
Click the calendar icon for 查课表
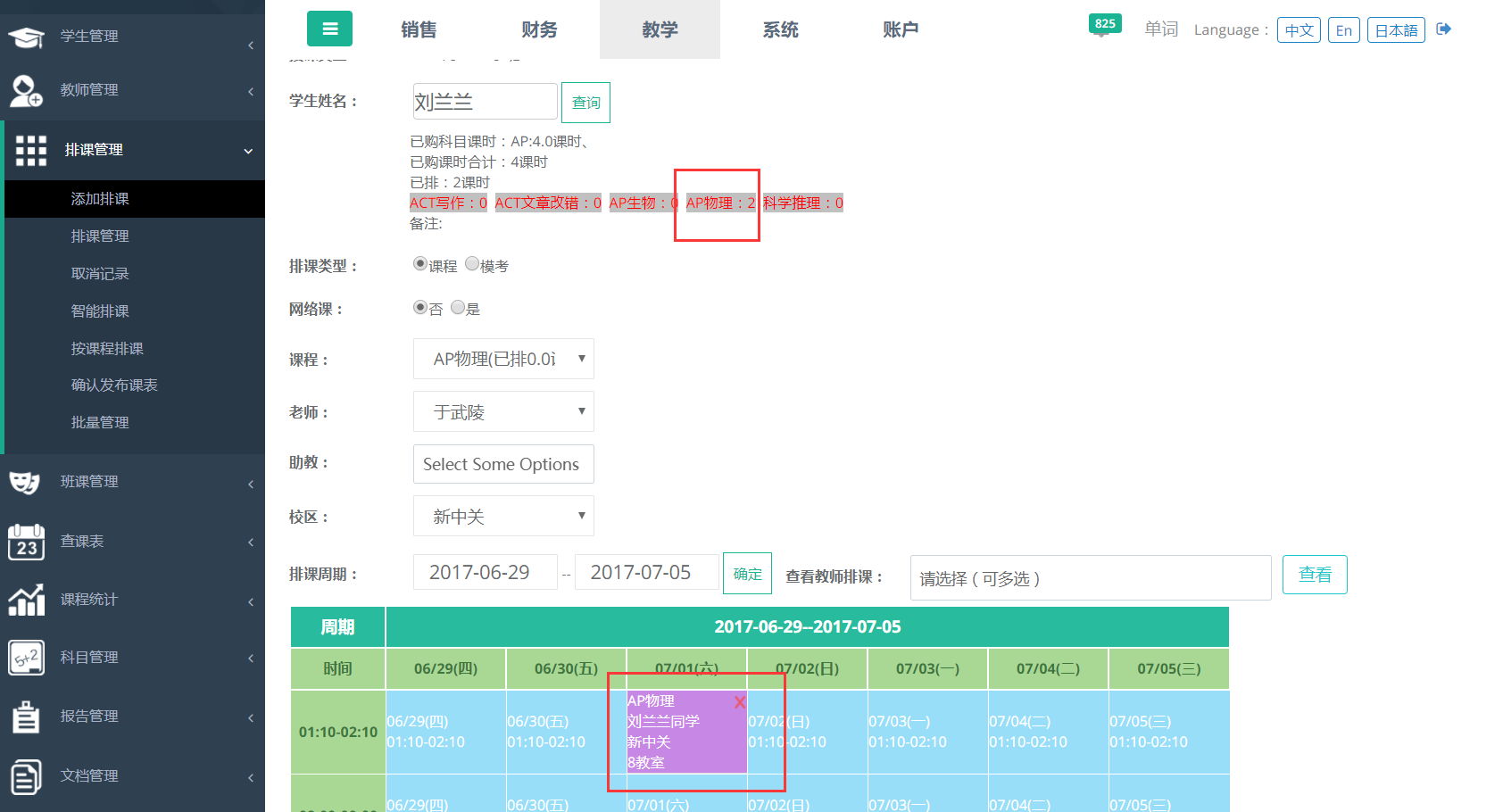click(x=26, y=542)
